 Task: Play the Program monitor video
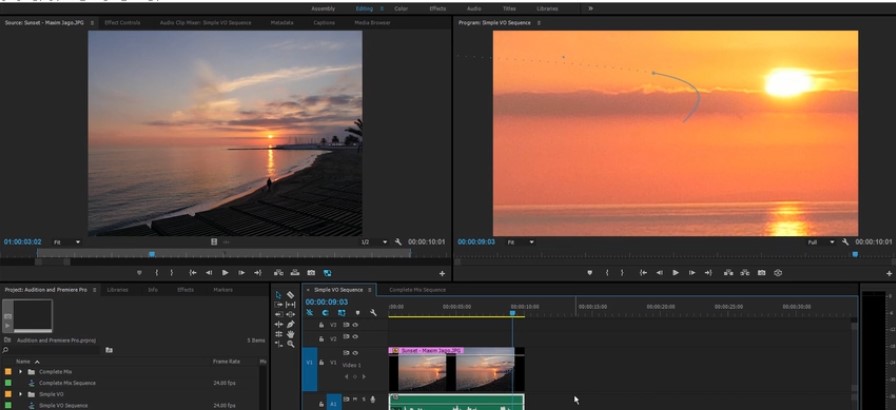676,272
